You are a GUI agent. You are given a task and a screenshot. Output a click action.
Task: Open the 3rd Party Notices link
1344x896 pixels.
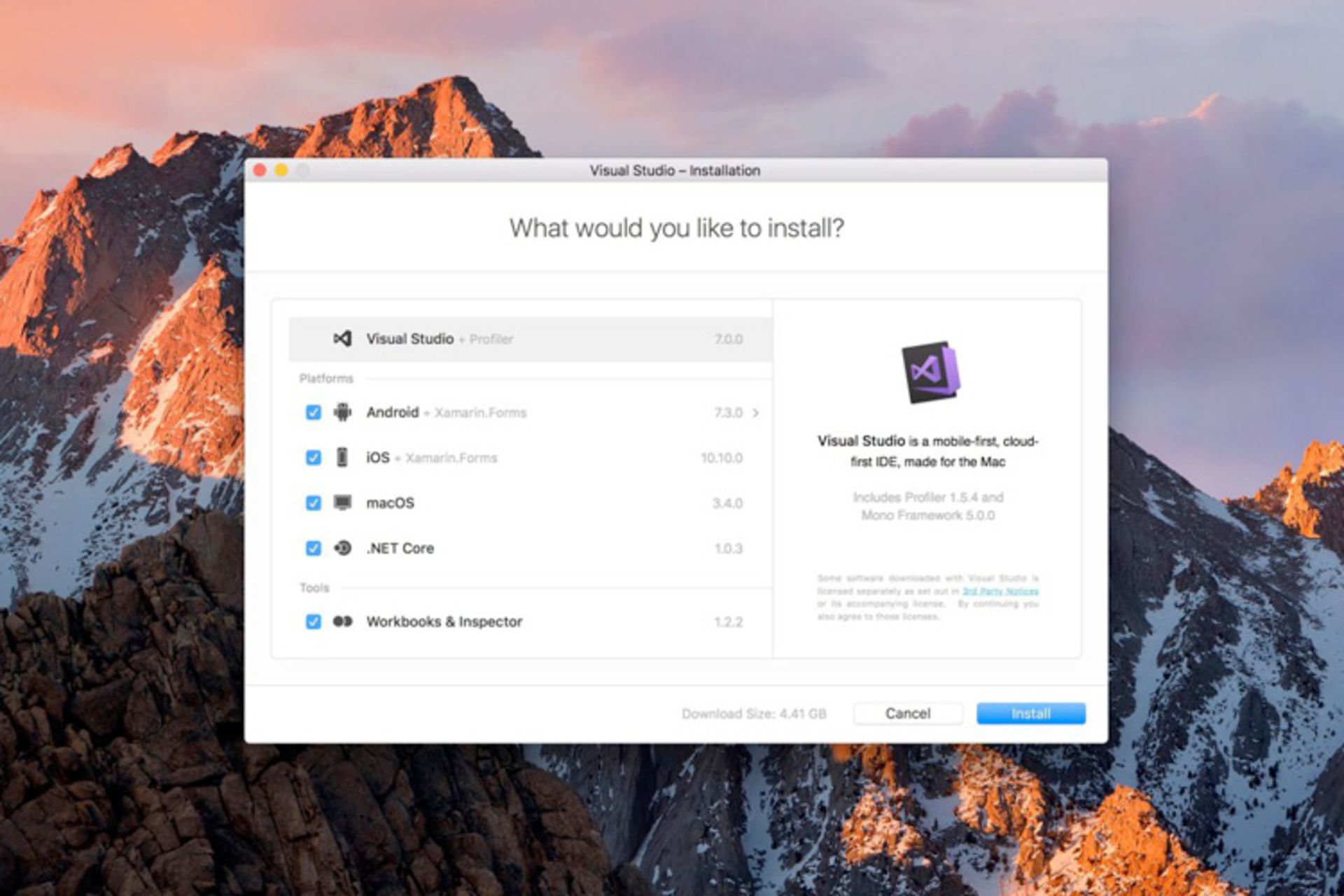[x=1000, y=591]
